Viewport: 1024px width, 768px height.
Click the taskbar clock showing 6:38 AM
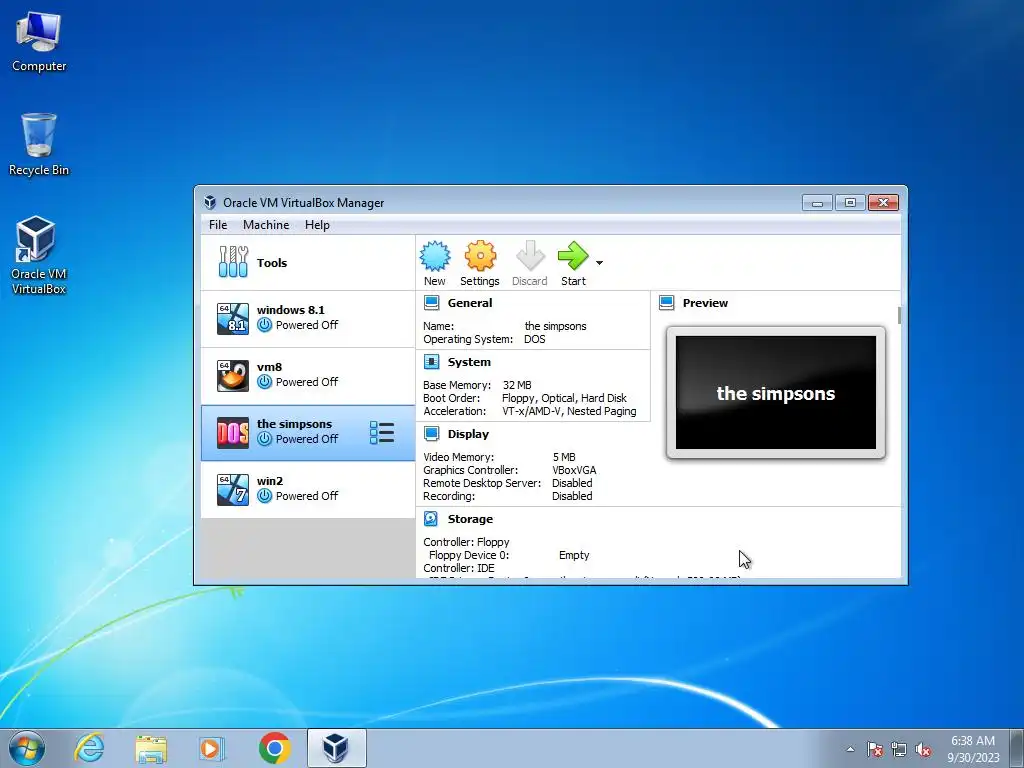click(973, 749)
